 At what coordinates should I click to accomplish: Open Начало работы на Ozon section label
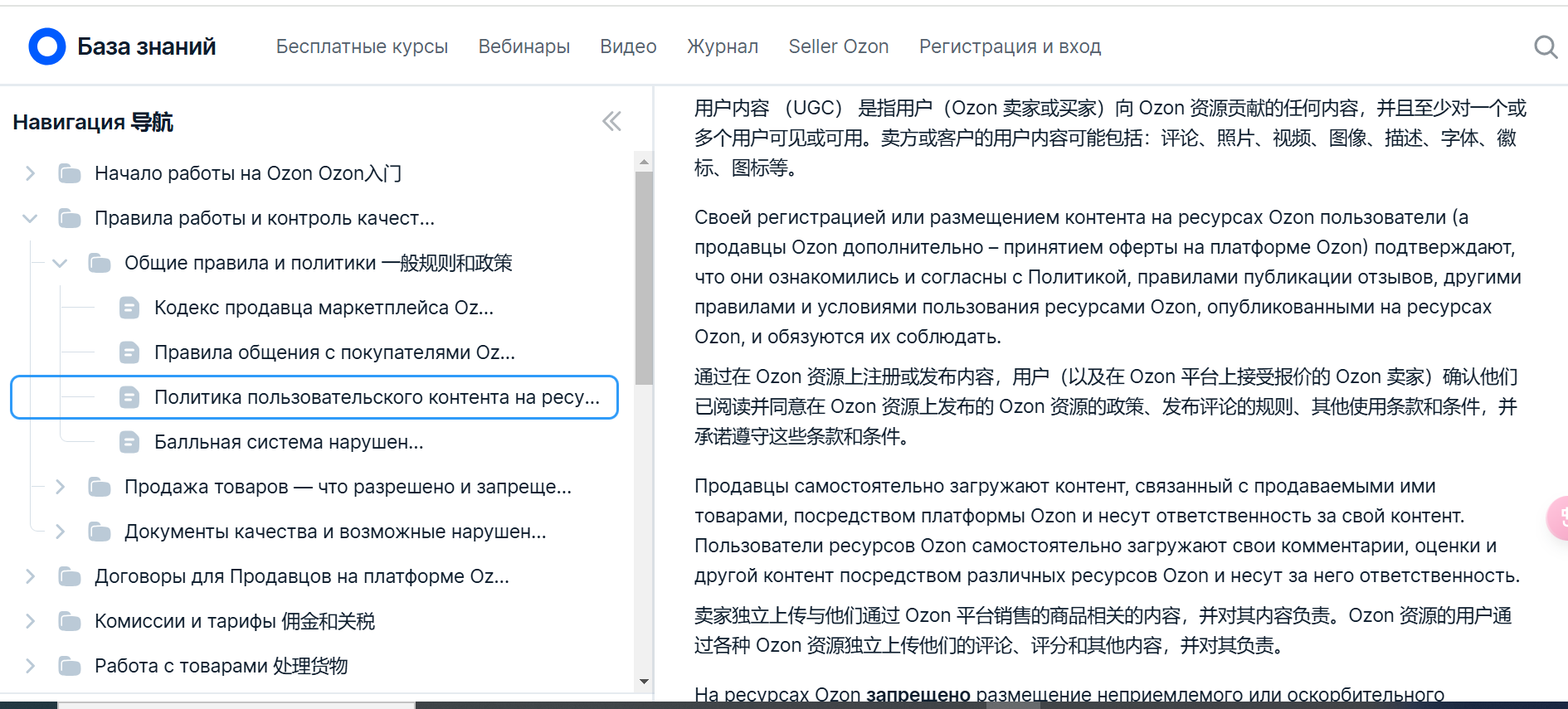[248, 173]
